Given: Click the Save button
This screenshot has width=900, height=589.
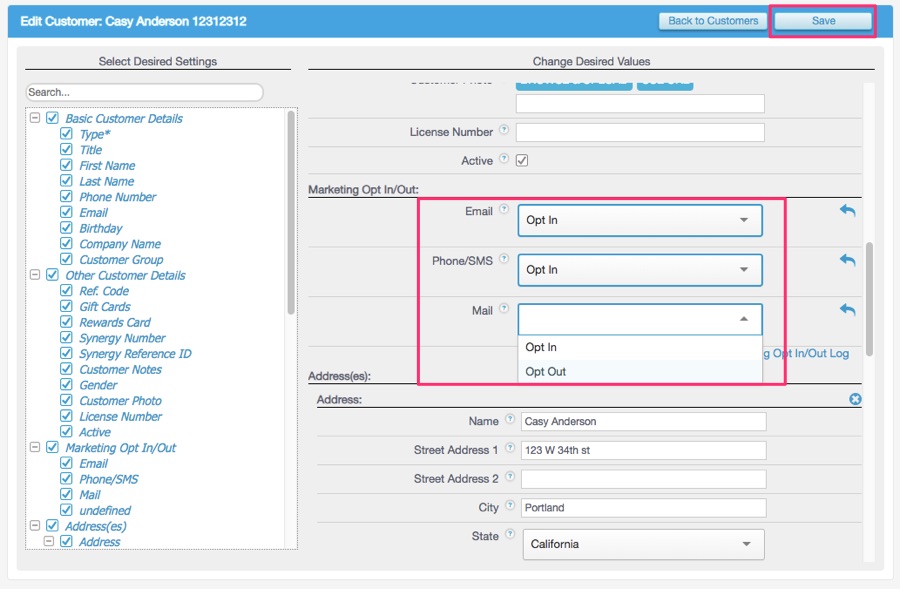Looking at the screenshot, I should (823, 21).
